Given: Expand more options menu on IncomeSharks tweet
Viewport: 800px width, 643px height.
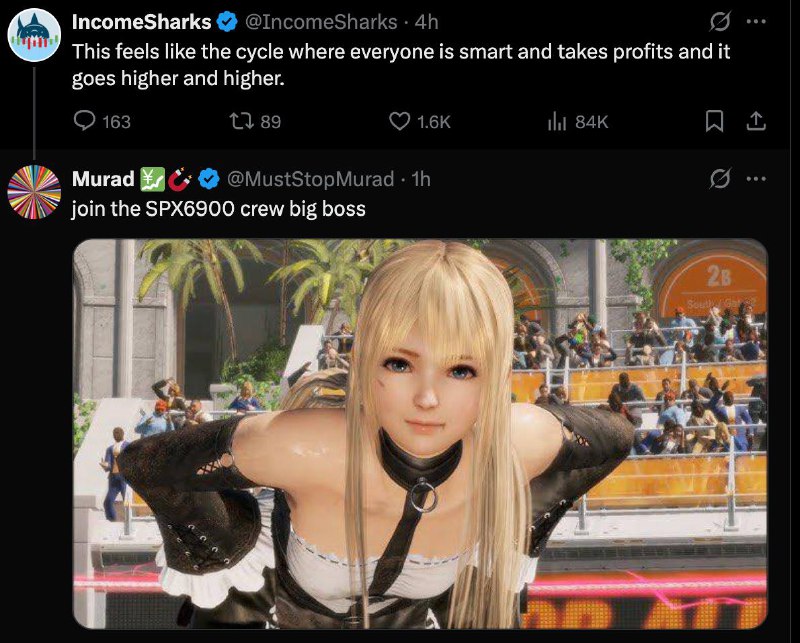Looking at the screenshot, I should point(756,21).
